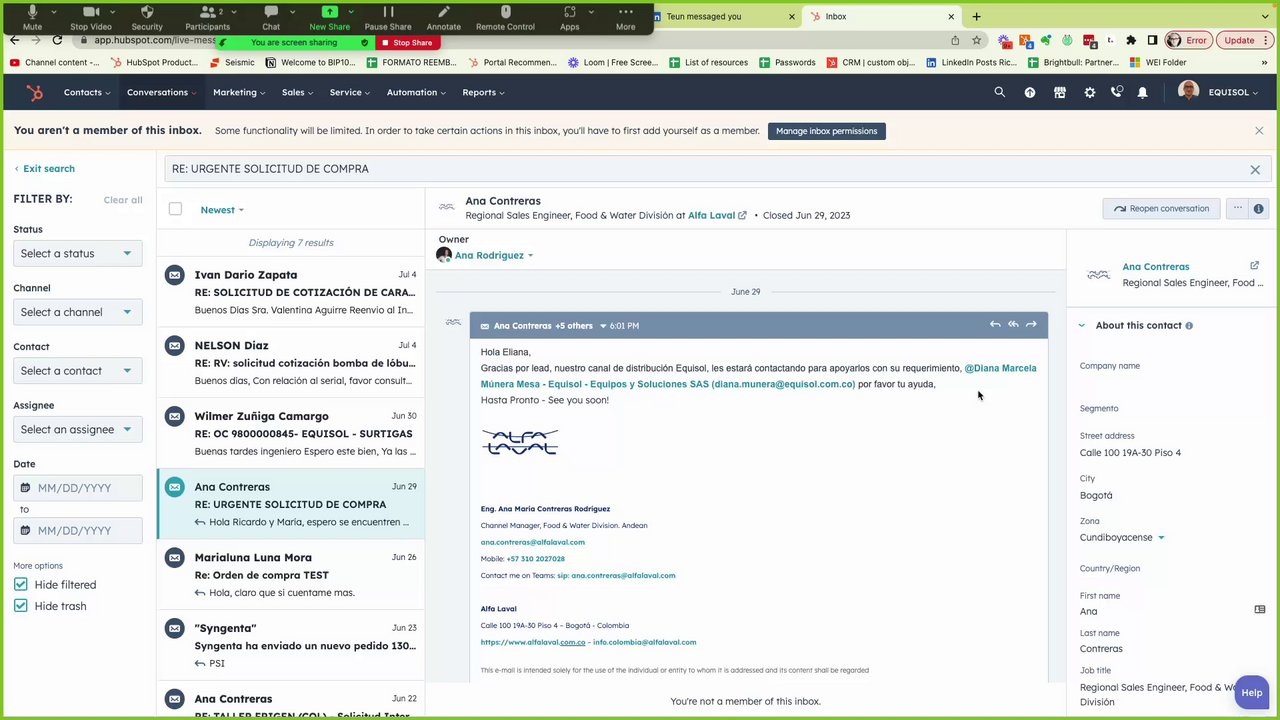Click the start date MM/DD/YYYY field

point(78,488)
